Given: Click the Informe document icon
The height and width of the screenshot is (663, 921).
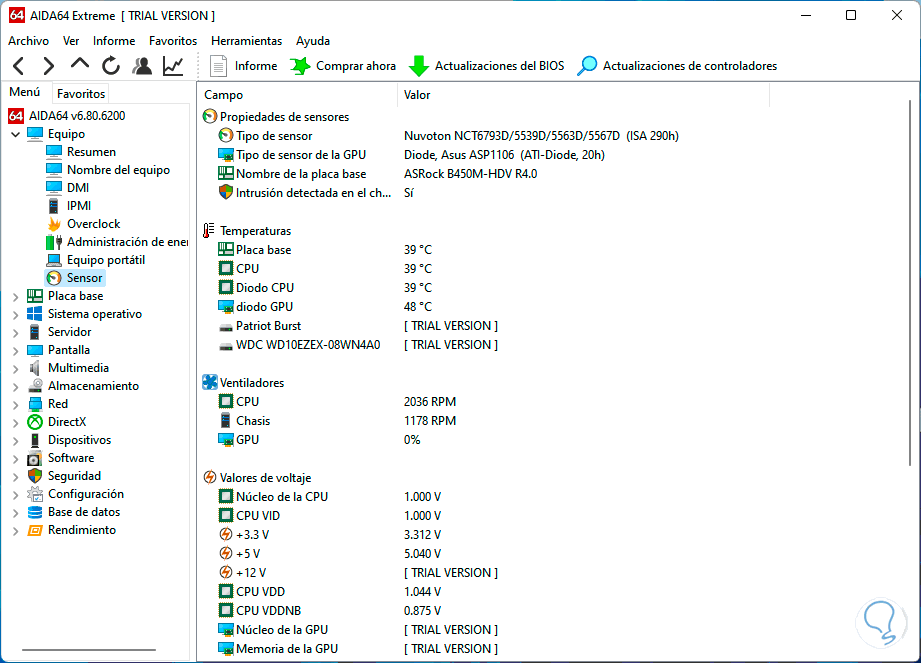Looking at the screenshot, I should [x=219, y=66].
